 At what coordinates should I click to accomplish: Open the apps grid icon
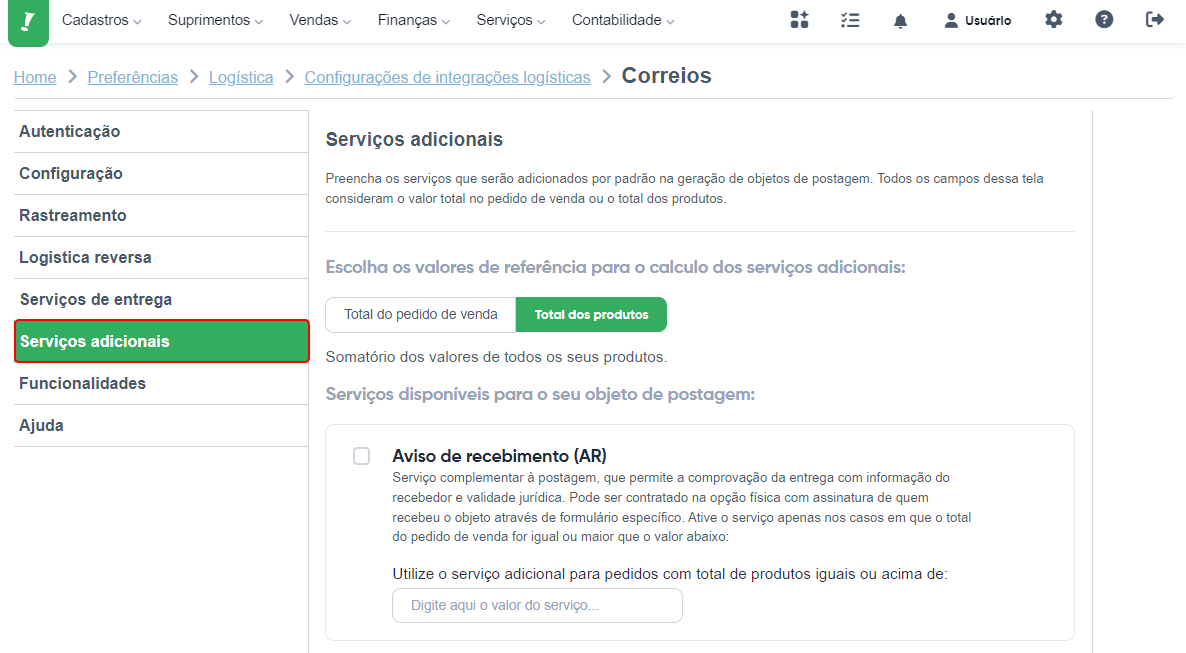(x=799, y=20)
